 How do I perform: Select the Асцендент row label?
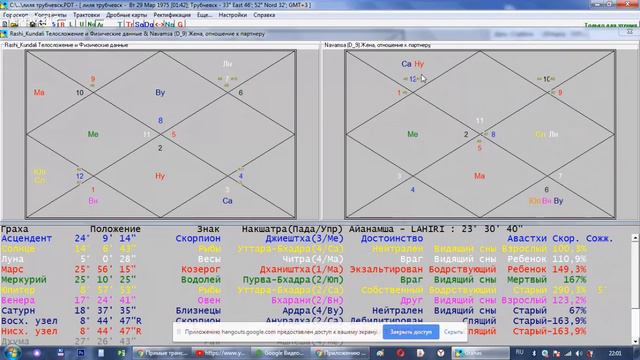tap(27, 238)
